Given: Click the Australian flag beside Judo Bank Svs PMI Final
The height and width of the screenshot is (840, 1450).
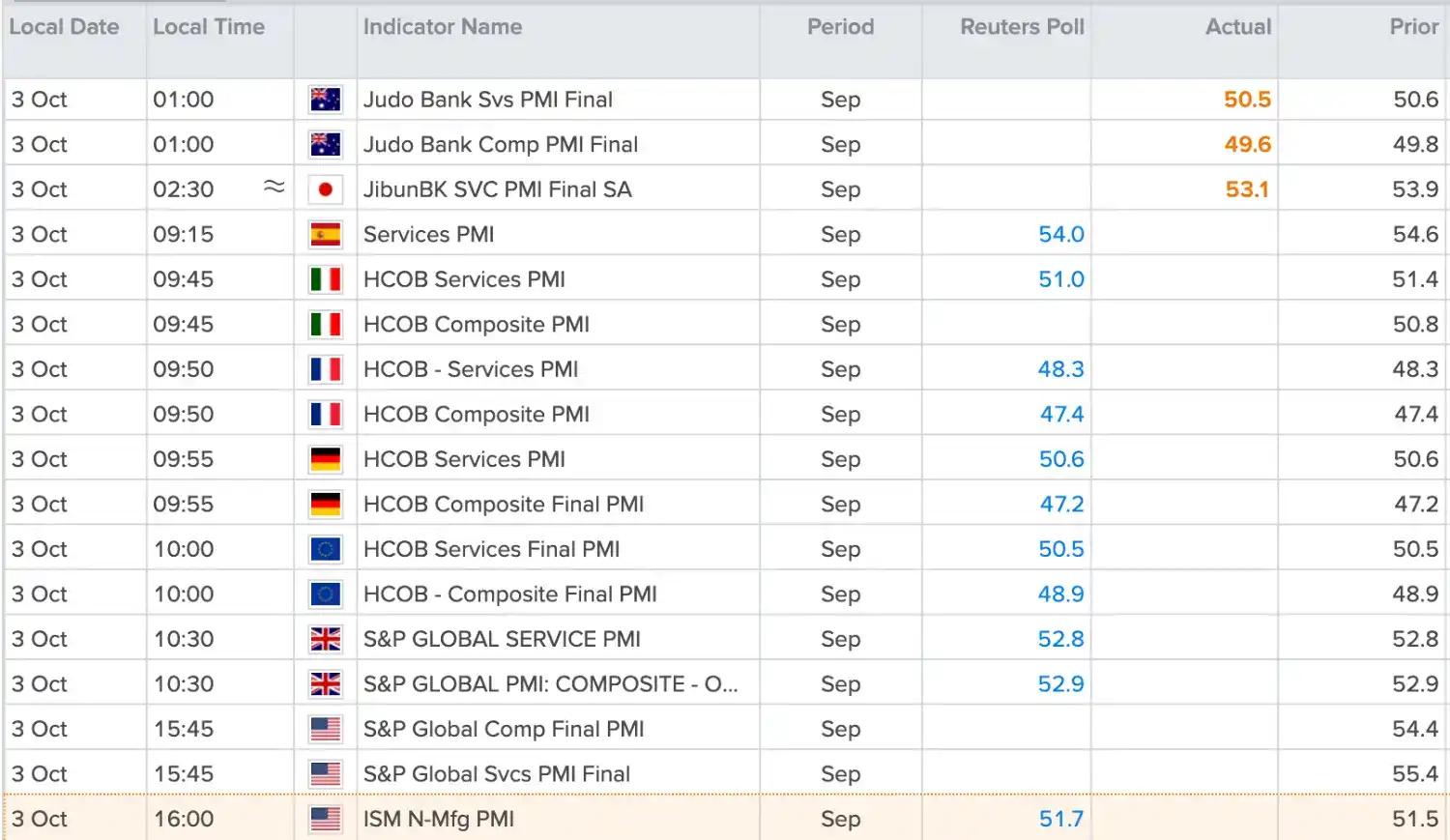Looking at the screenshot, I should (326, 100).
